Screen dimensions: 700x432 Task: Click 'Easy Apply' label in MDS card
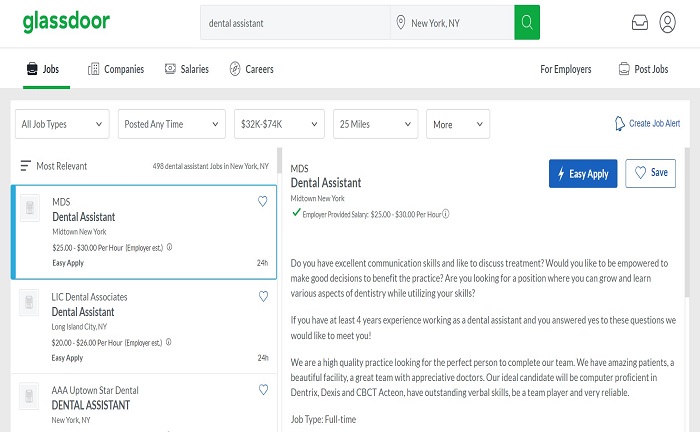(x=68, y=263)
